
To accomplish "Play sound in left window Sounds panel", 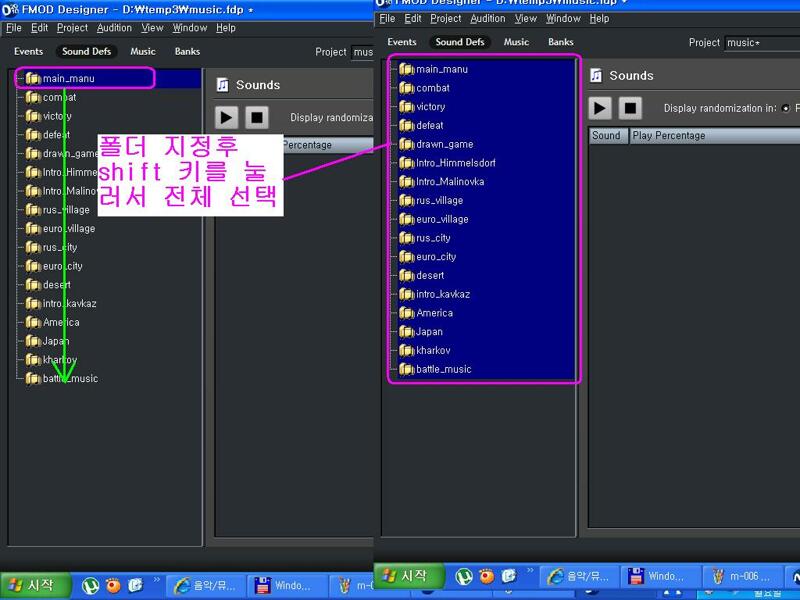I will click(x=226, y=117).
